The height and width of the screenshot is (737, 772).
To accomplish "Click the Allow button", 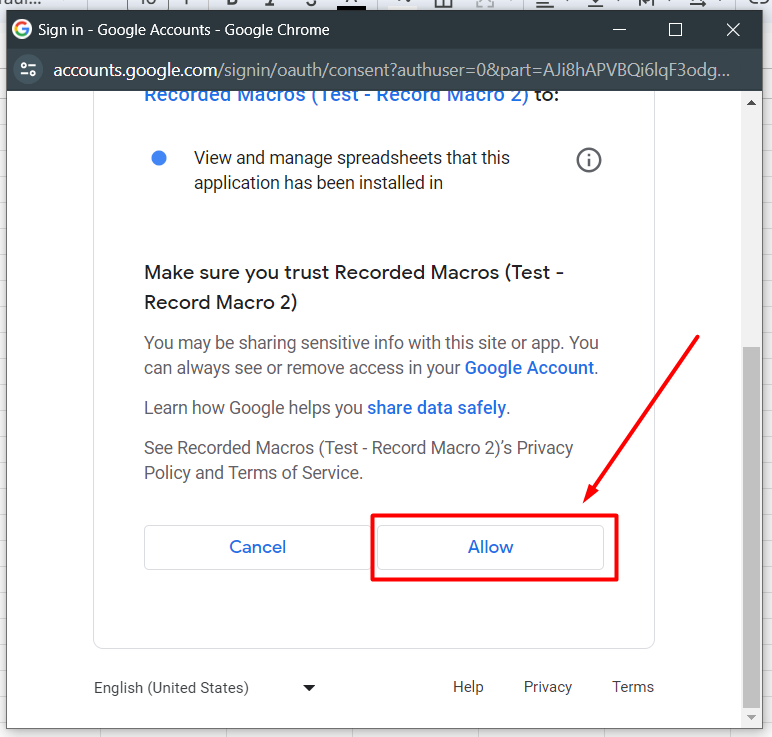I will [490, 547].
